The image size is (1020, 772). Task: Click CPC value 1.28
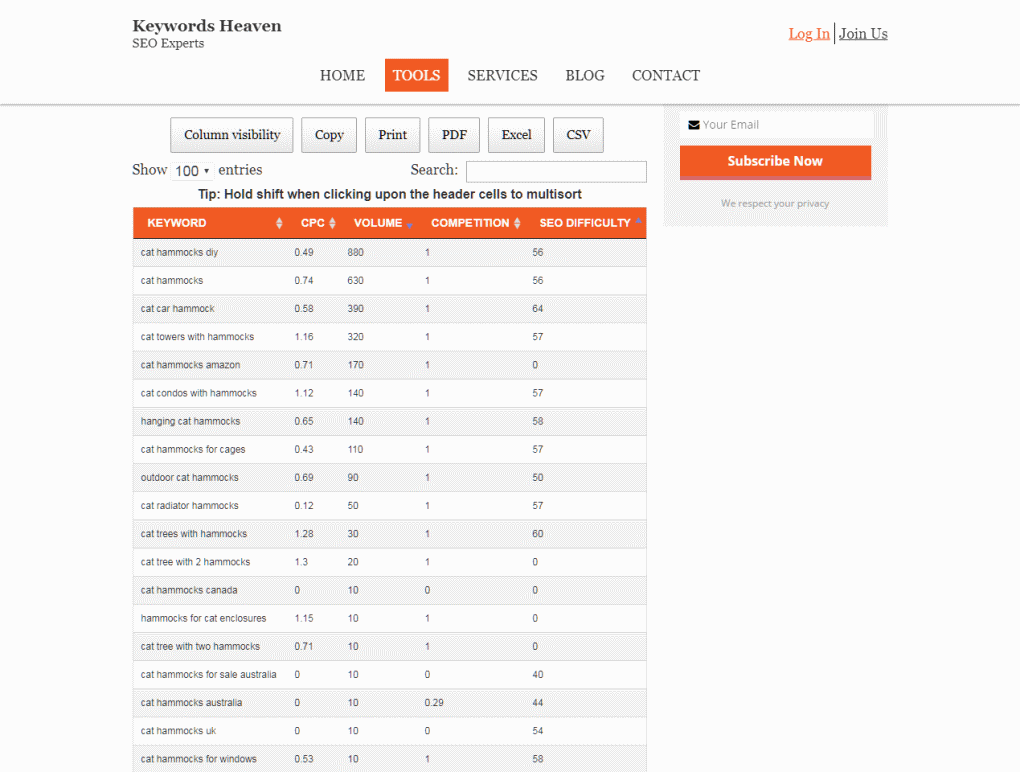point(304,534)
